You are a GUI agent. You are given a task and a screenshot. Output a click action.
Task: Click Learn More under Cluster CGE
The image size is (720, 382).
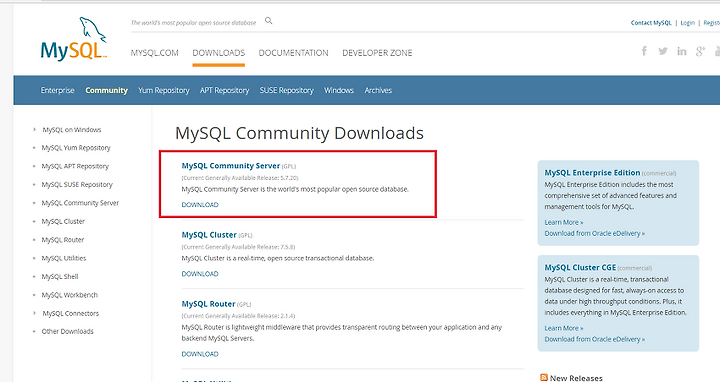point(564,328)
